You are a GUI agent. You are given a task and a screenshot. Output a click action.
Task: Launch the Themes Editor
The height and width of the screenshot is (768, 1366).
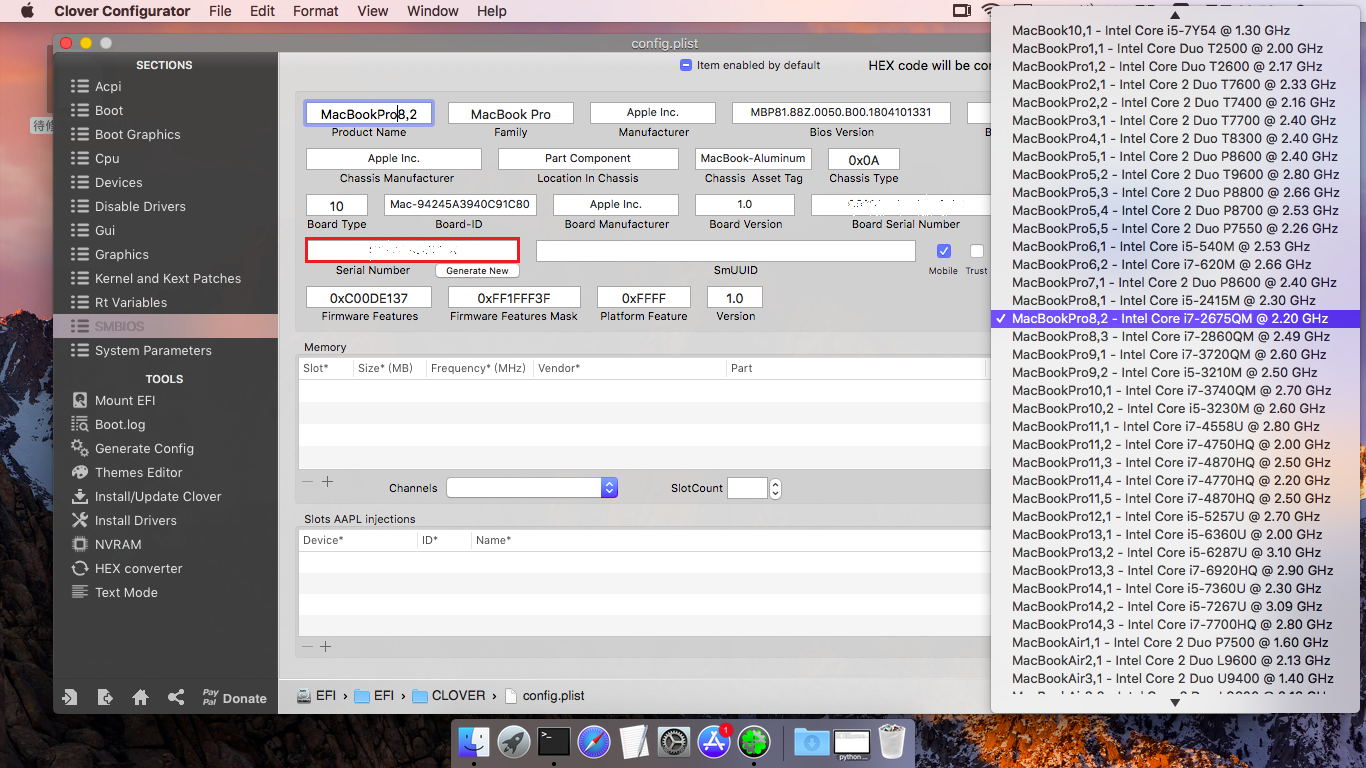tap(126, 472)
